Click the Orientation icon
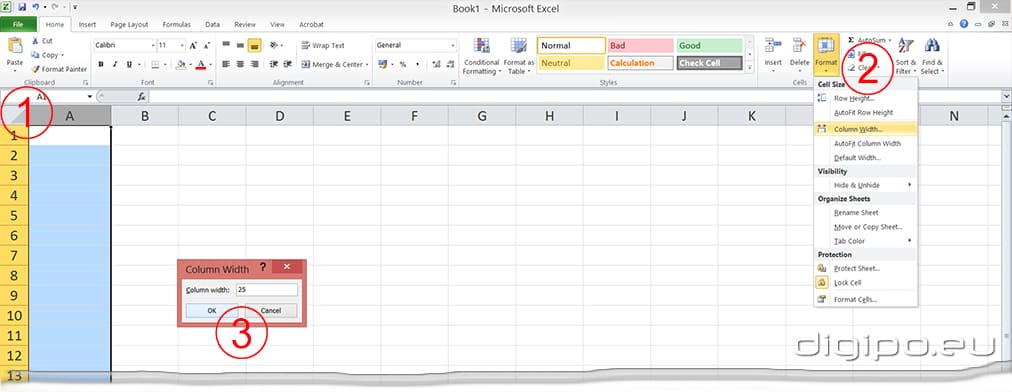Image resolution: width=1012 pixels, height=392 pixels. coord(274,45)
